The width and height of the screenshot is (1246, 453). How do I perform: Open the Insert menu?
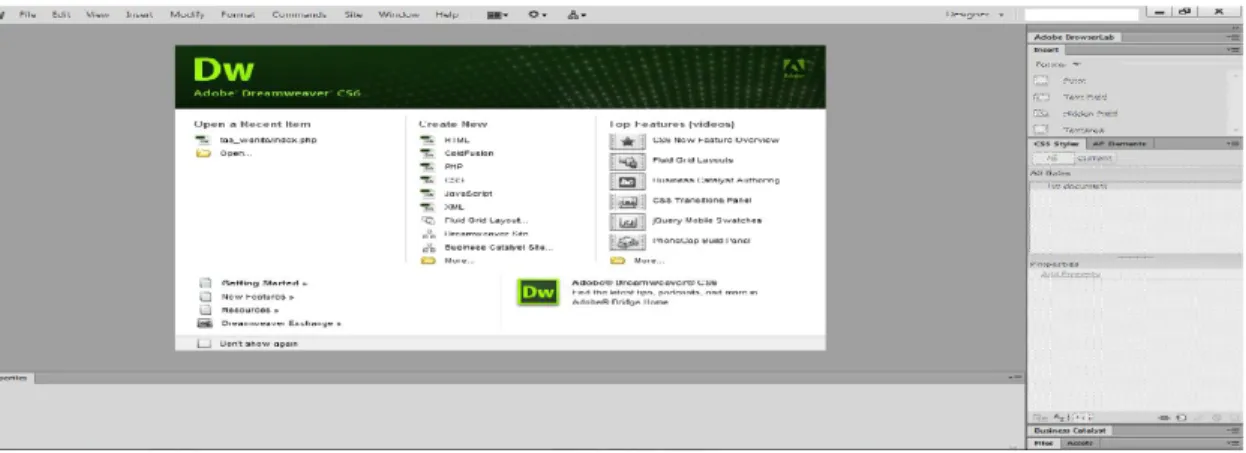pos(139,15)
